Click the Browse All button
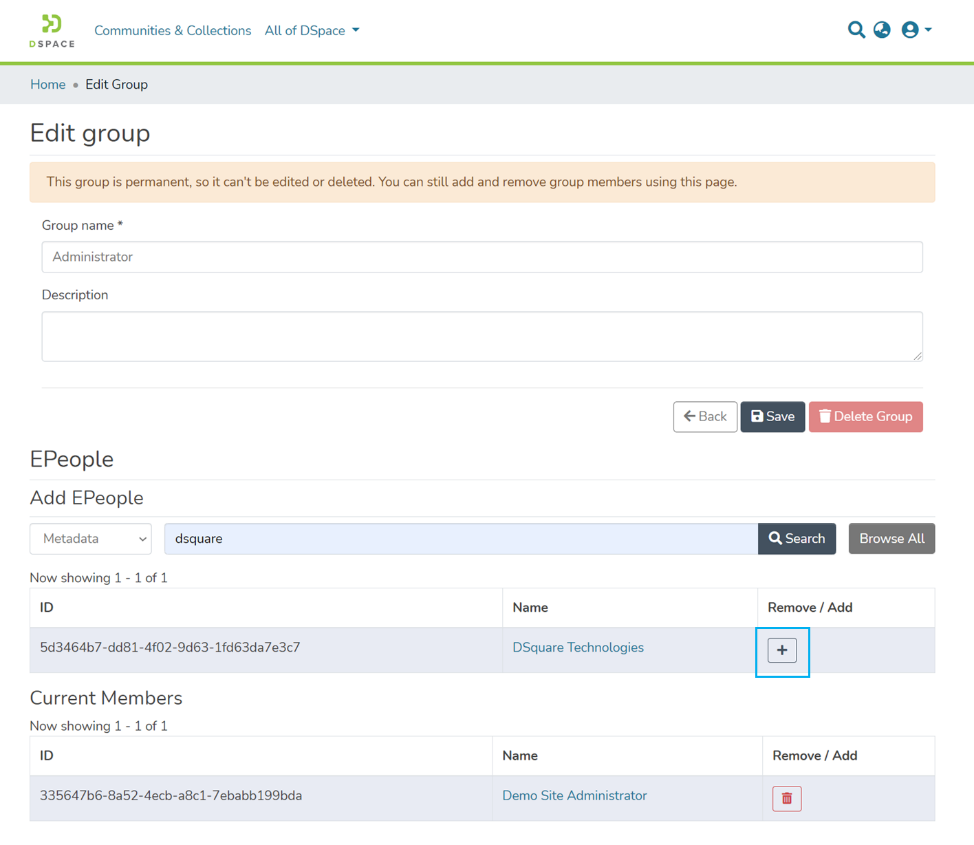The width and height of the screenshot is (974, 845). click(x=891, y=539)
